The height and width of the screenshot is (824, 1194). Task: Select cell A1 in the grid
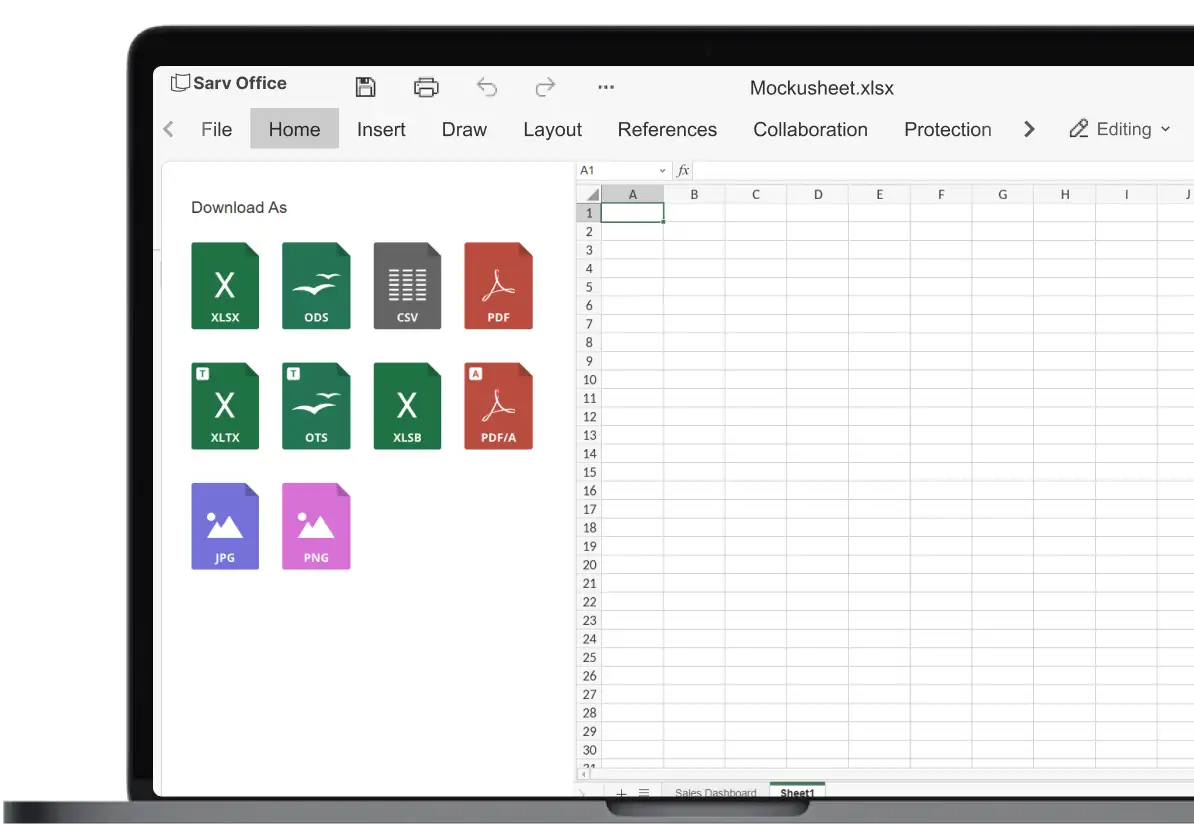[632, 213]
